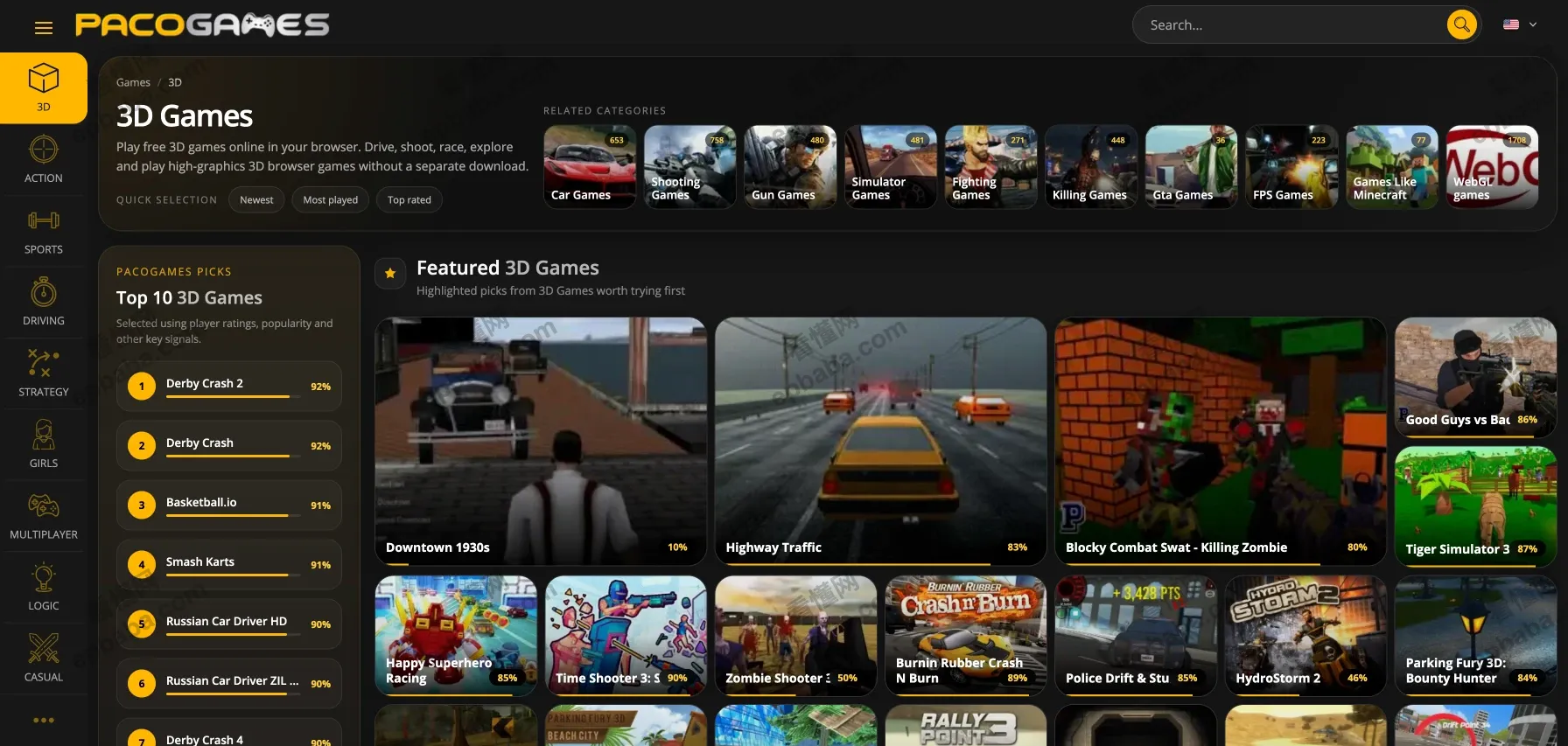The width and height of the screenshot is (1568, 746).
Task: Open Derby Crash 4 in Top 10
Action: point(229,733)
